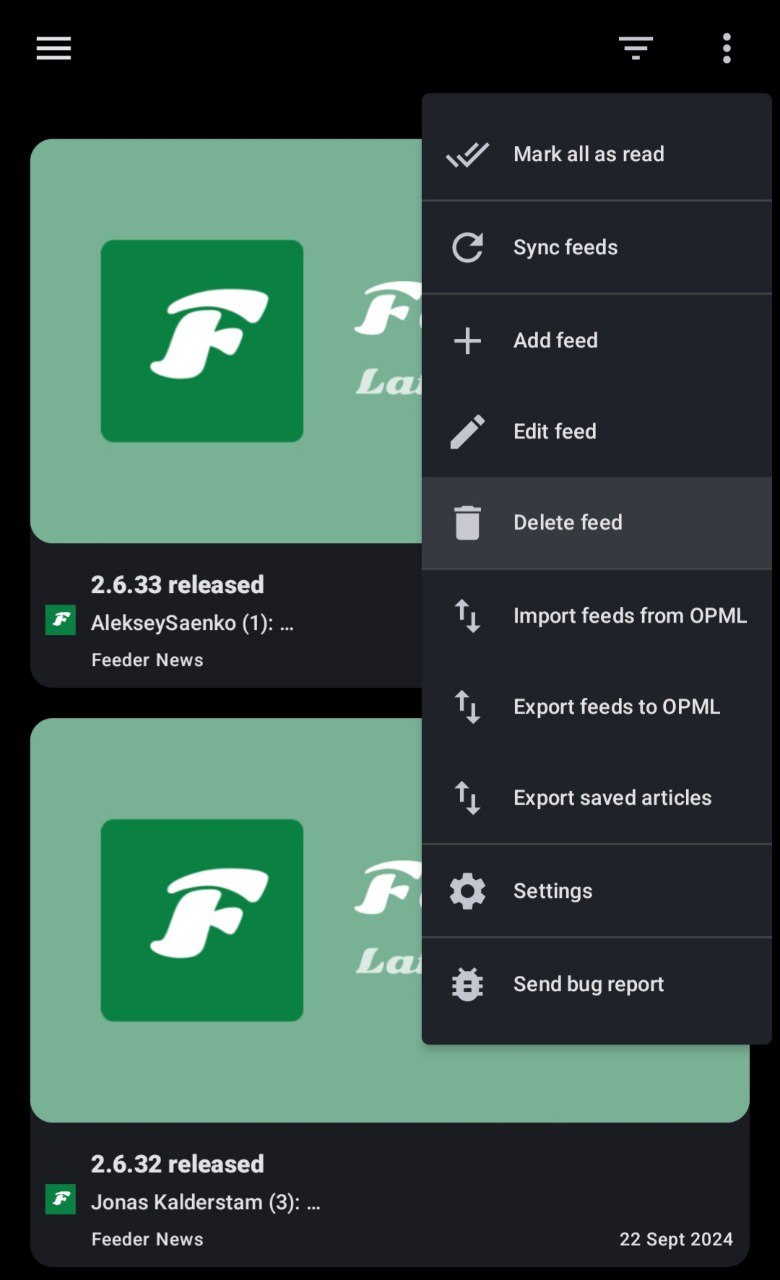Tap the three-dot overflow menu icon
This screenshot has height=1280, width=780.
[726, 48]
